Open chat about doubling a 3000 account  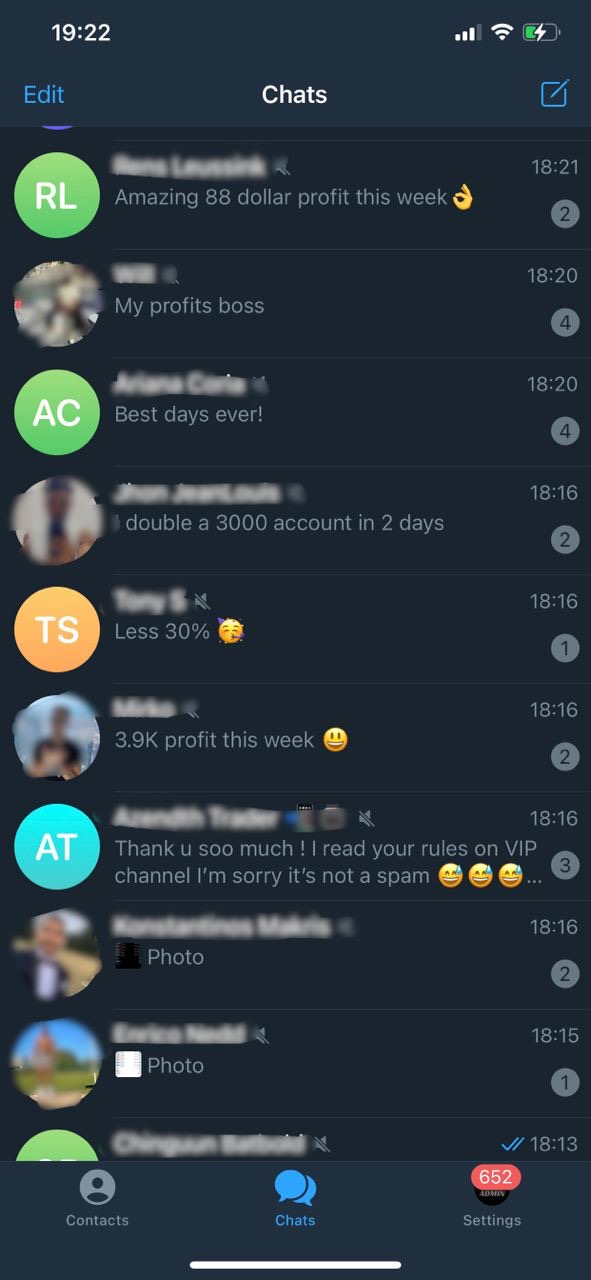[295, 521]
